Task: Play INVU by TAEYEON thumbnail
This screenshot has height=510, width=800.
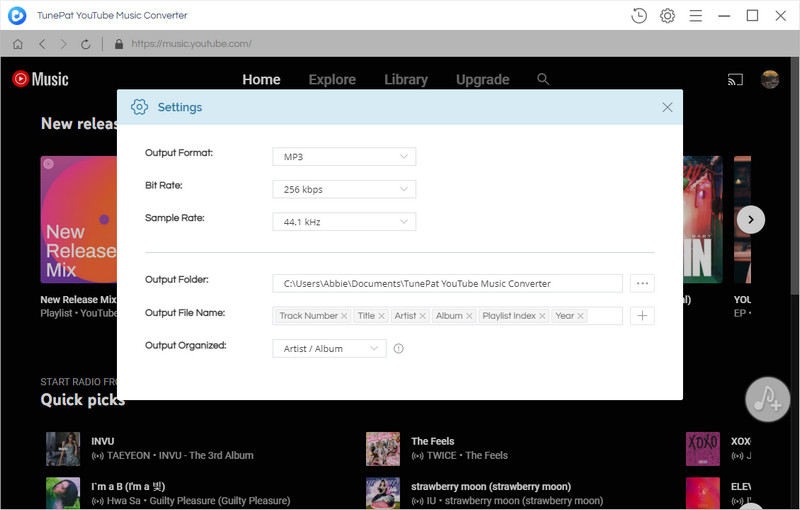Action: 63,449
